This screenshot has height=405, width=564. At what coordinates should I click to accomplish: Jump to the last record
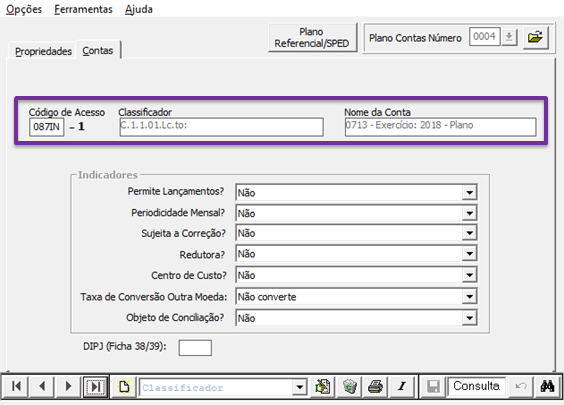tap(95, 387)
